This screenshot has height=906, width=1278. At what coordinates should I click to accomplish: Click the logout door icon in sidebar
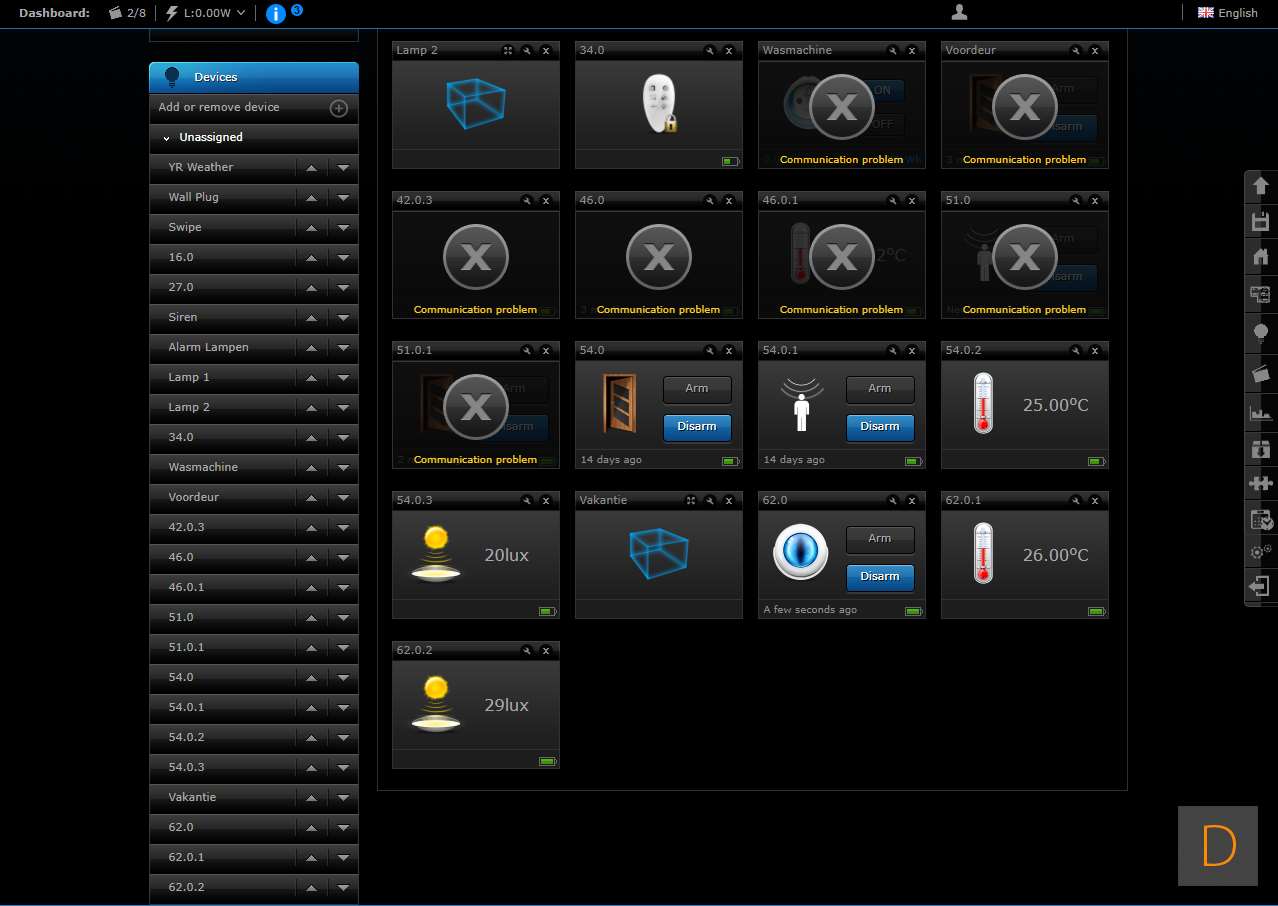pyautogui.click(x=1260, y=586)
